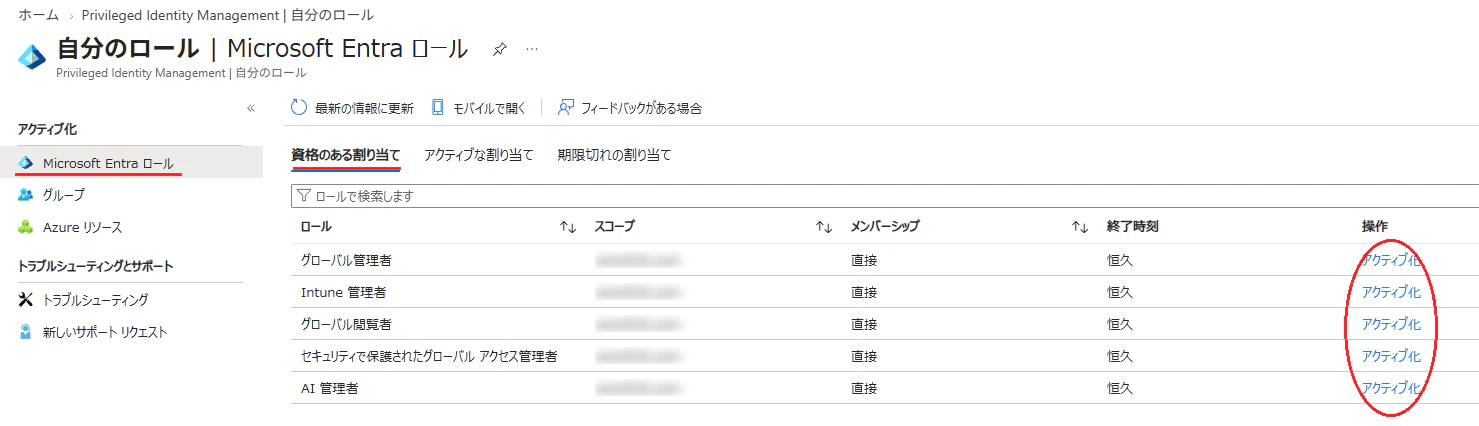Viewport: 1479px width, 426px height.
Task: Open the ellipsis more options menu
Action: (x=532, y=49)
